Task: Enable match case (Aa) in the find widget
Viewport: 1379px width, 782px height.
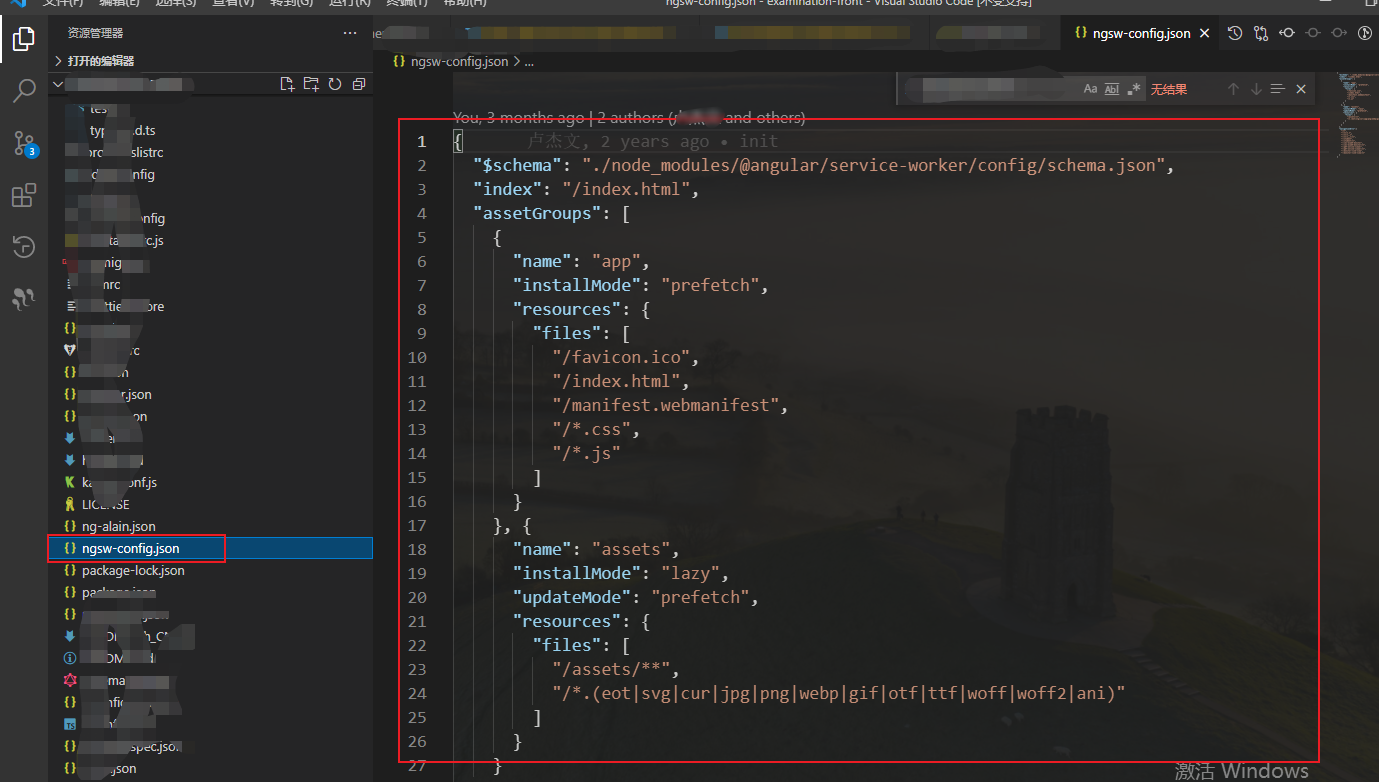Action: pos(1090,88)
